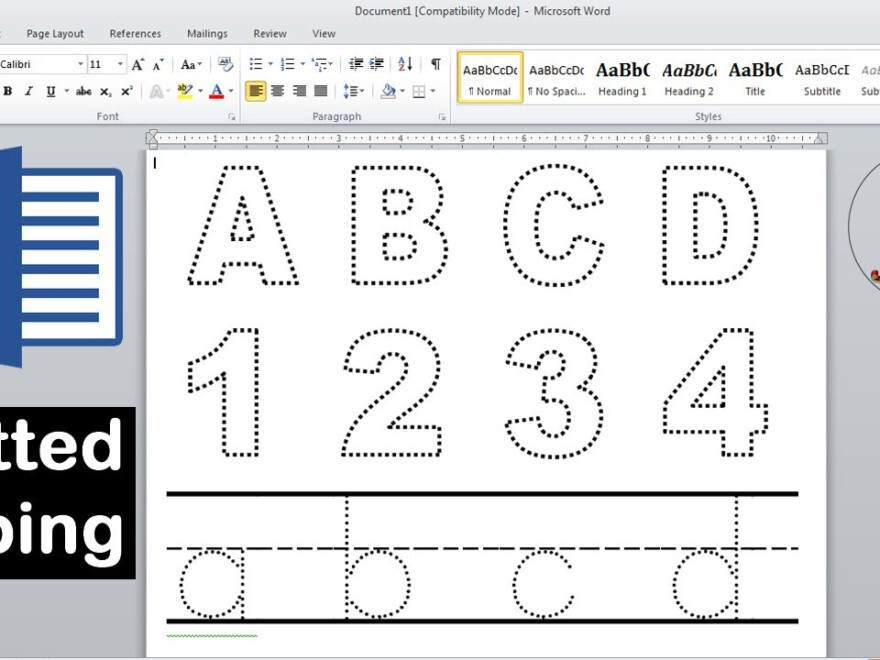Apply the Heading 2 style
Screen dimensions: 880x660
[x=689, y=77]
